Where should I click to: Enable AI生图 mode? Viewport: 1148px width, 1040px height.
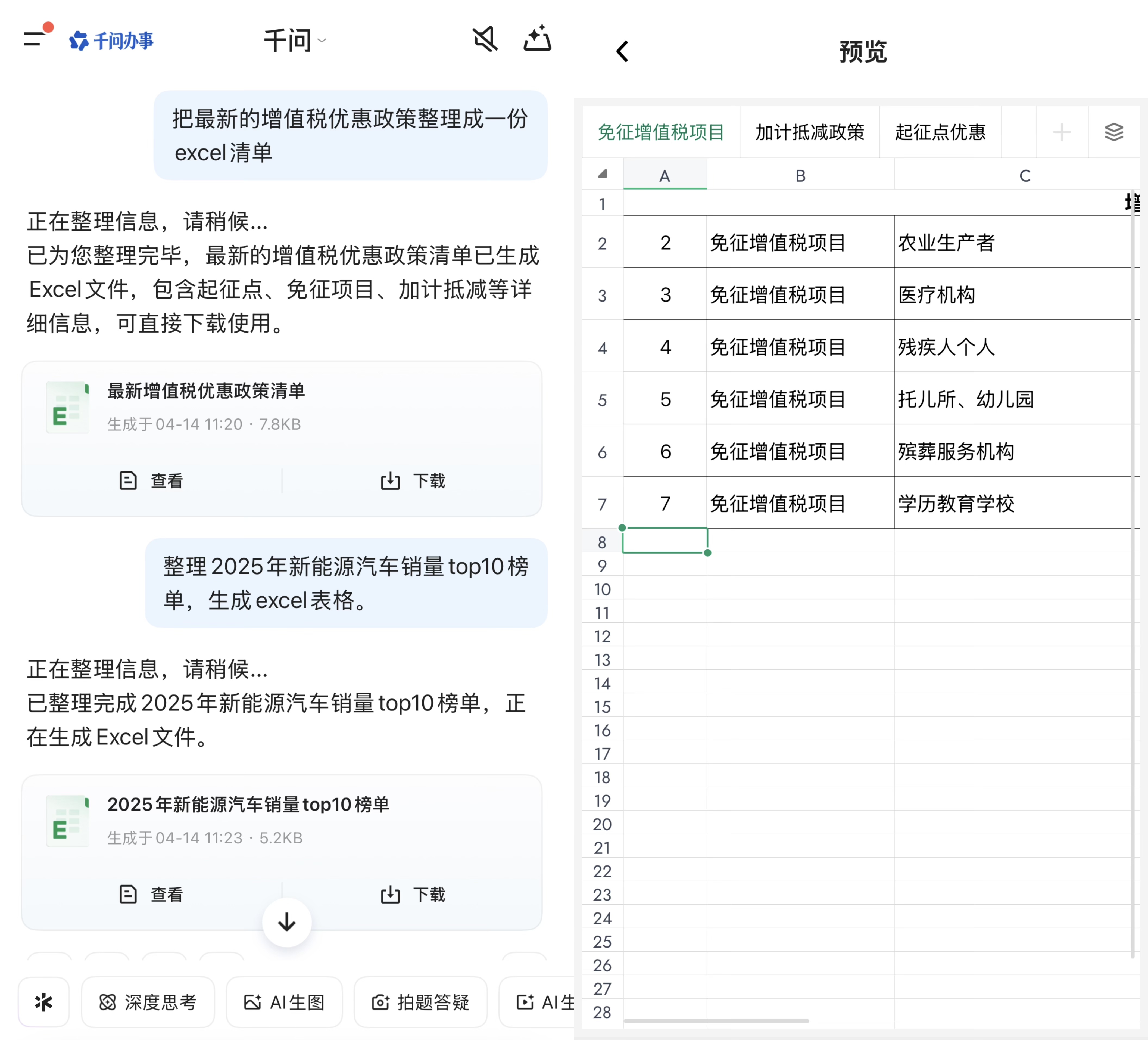click(284, 1002)
